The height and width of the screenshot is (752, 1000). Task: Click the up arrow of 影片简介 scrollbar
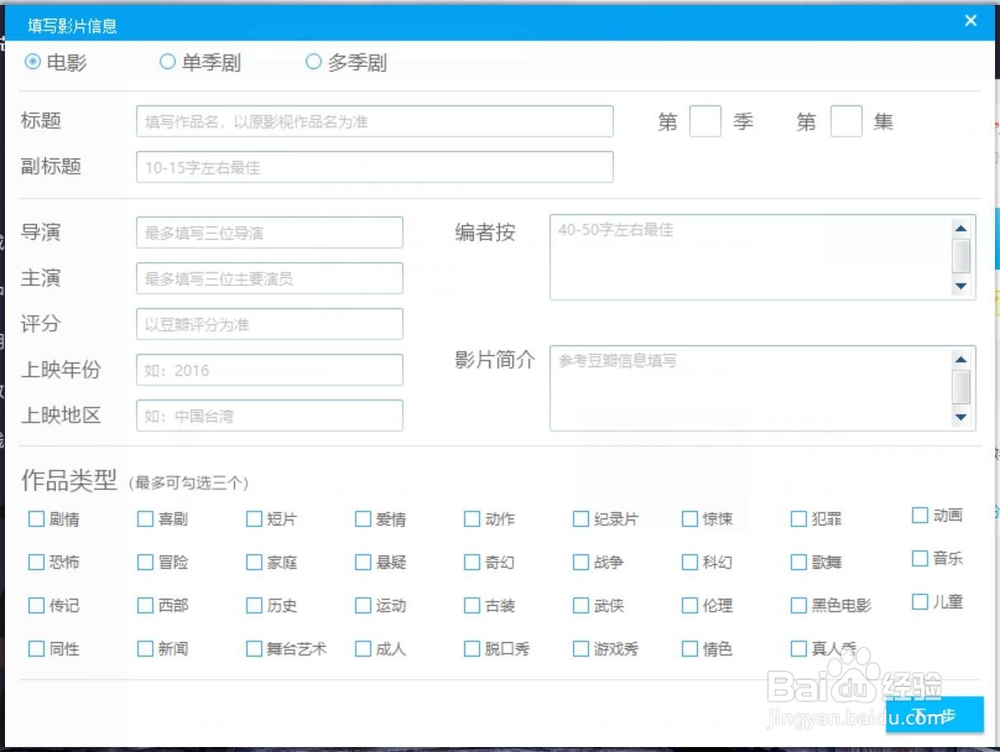click(x=961, y=360)
